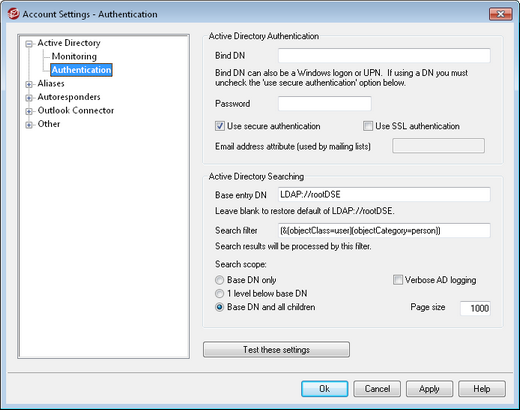Image resolution: width=520 pixels, height=410 pixels.
Task: Open Help for this dialog
Action: (482, 389)
